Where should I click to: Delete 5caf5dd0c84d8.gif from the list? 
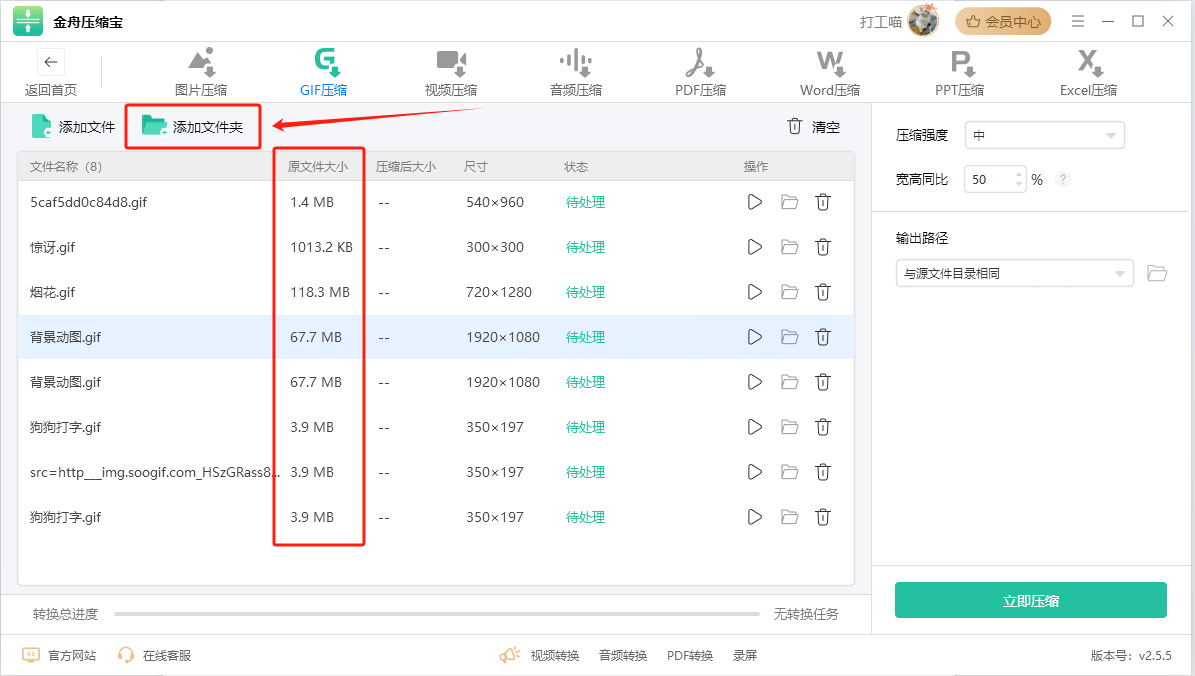click(x=822, y=202)
